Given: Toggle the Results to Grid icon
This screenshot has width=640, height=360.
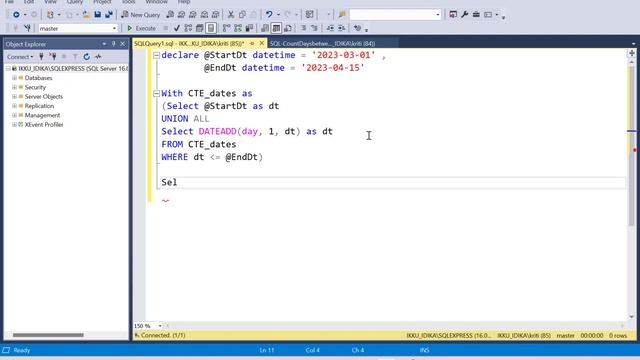Looking at the screenshot, I should (x=276, y=28).
